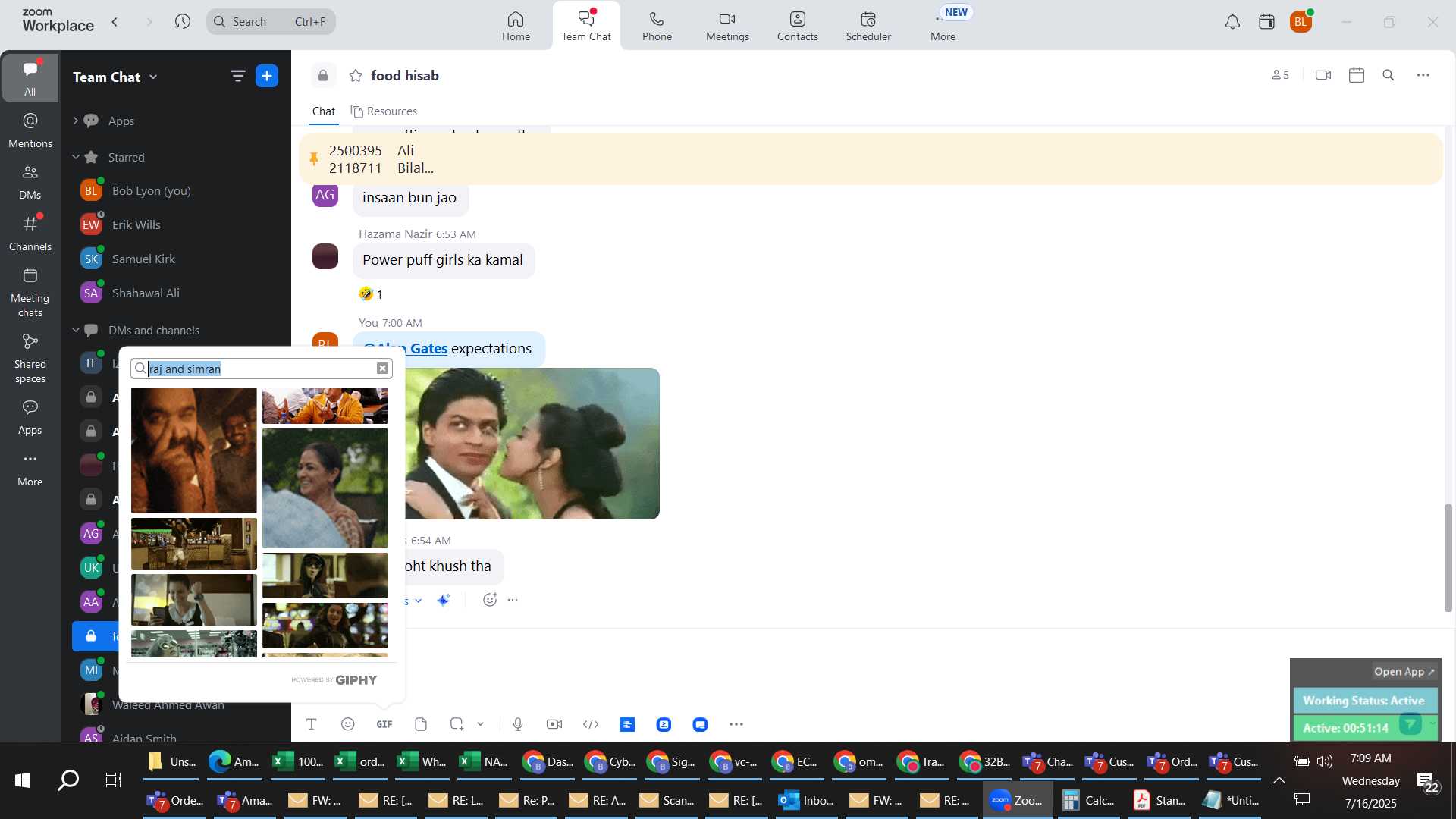Open the GIF picker button
Viewport: 1456px width, 819px height.
coord(384,724)
